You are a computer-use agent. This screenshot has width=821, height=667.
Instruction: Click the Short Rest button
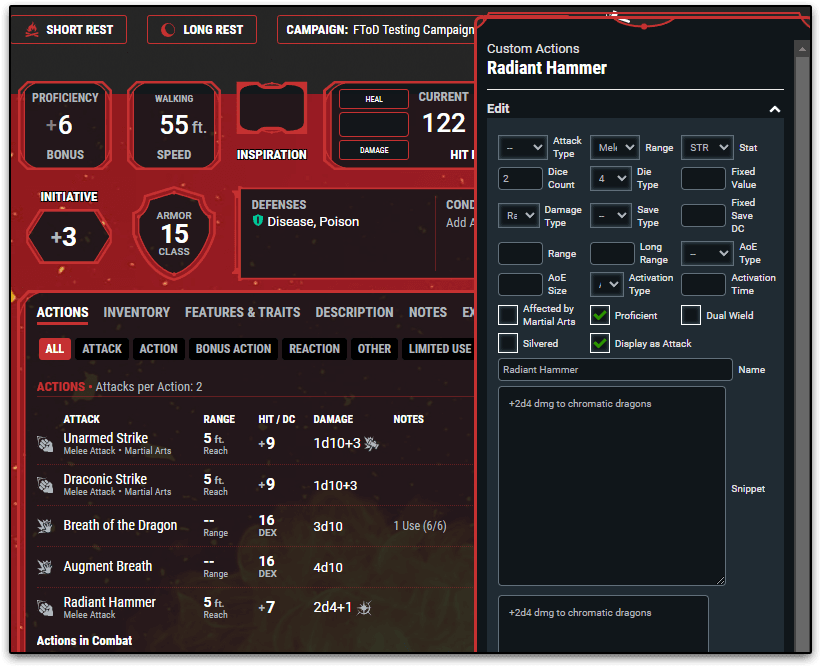click(x=69, y=30)
